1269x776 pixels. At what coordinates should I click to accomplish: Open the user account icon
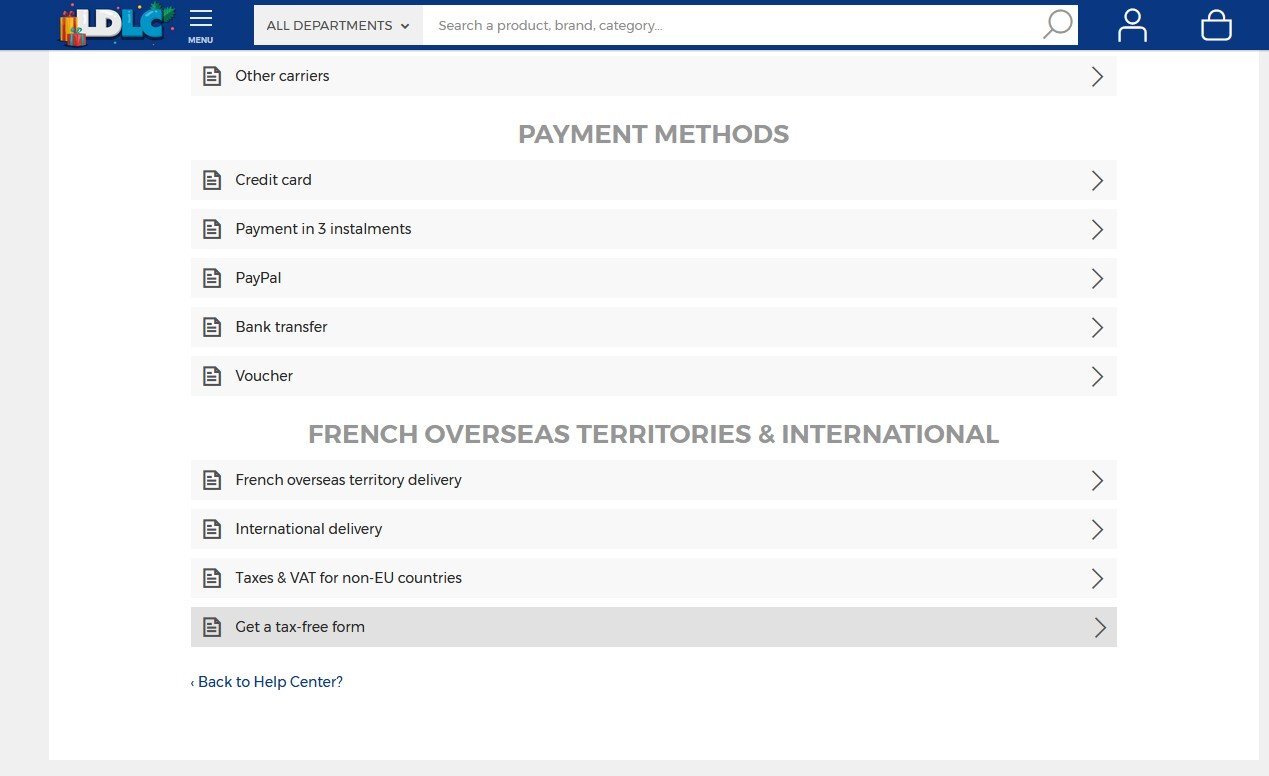click(x=1132, y=25)
